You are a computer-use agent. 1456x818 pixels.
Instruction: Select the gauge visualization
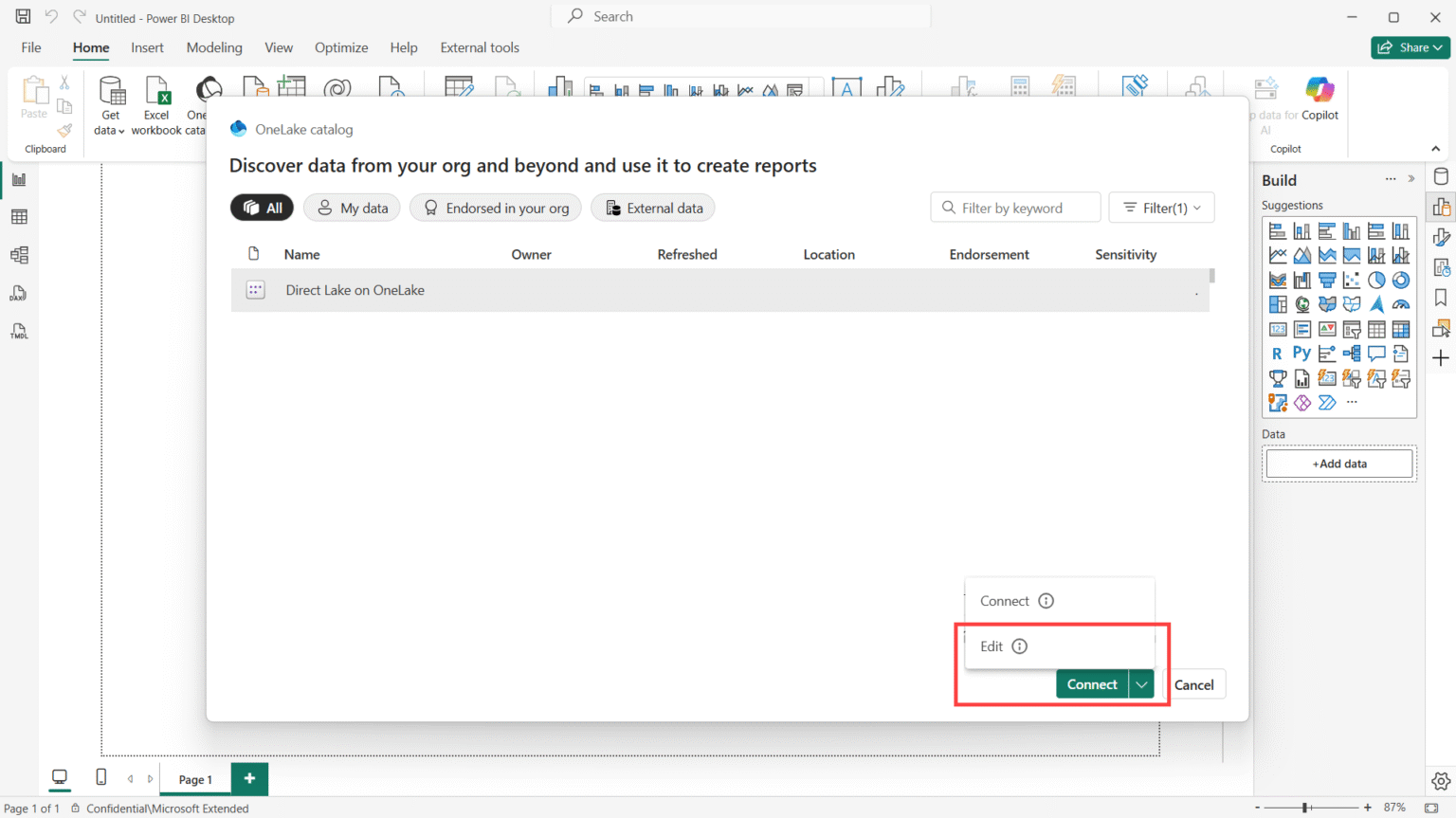(1402, 304)
